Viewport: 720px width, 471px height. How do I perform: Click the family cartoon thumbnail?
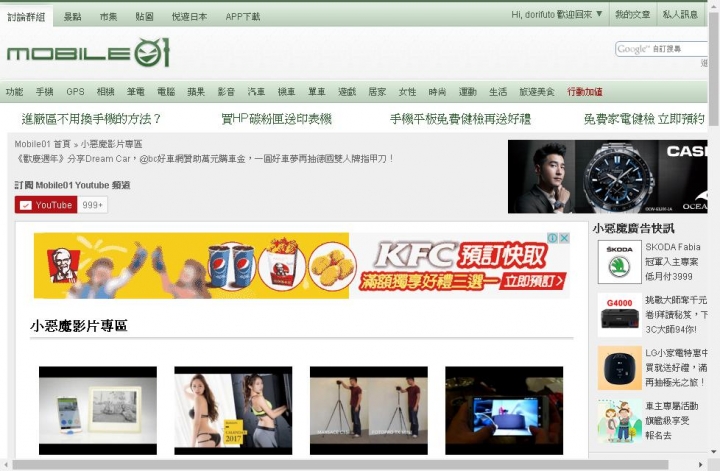pyautogui.click(x=619, y=421)
